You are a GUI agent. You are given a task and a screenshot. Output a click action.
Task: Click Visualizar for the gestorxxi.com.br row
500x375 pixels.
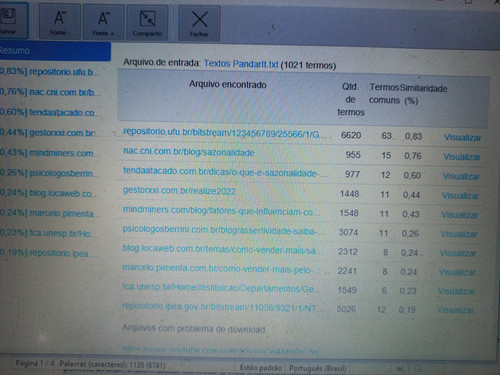click(461, 196)
